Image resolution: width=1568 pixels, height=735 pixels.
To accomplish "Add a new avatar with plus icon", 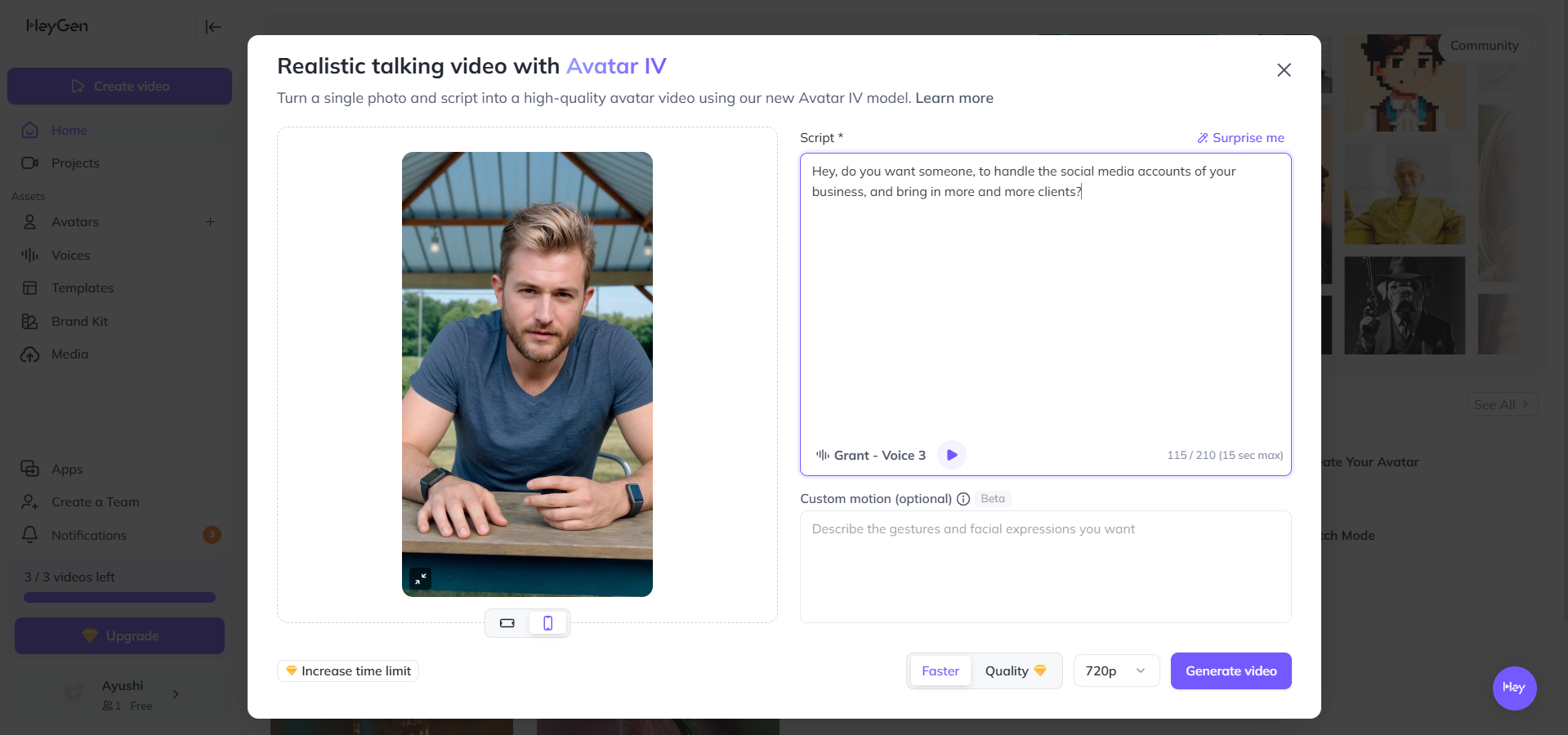I will [210, 222].
